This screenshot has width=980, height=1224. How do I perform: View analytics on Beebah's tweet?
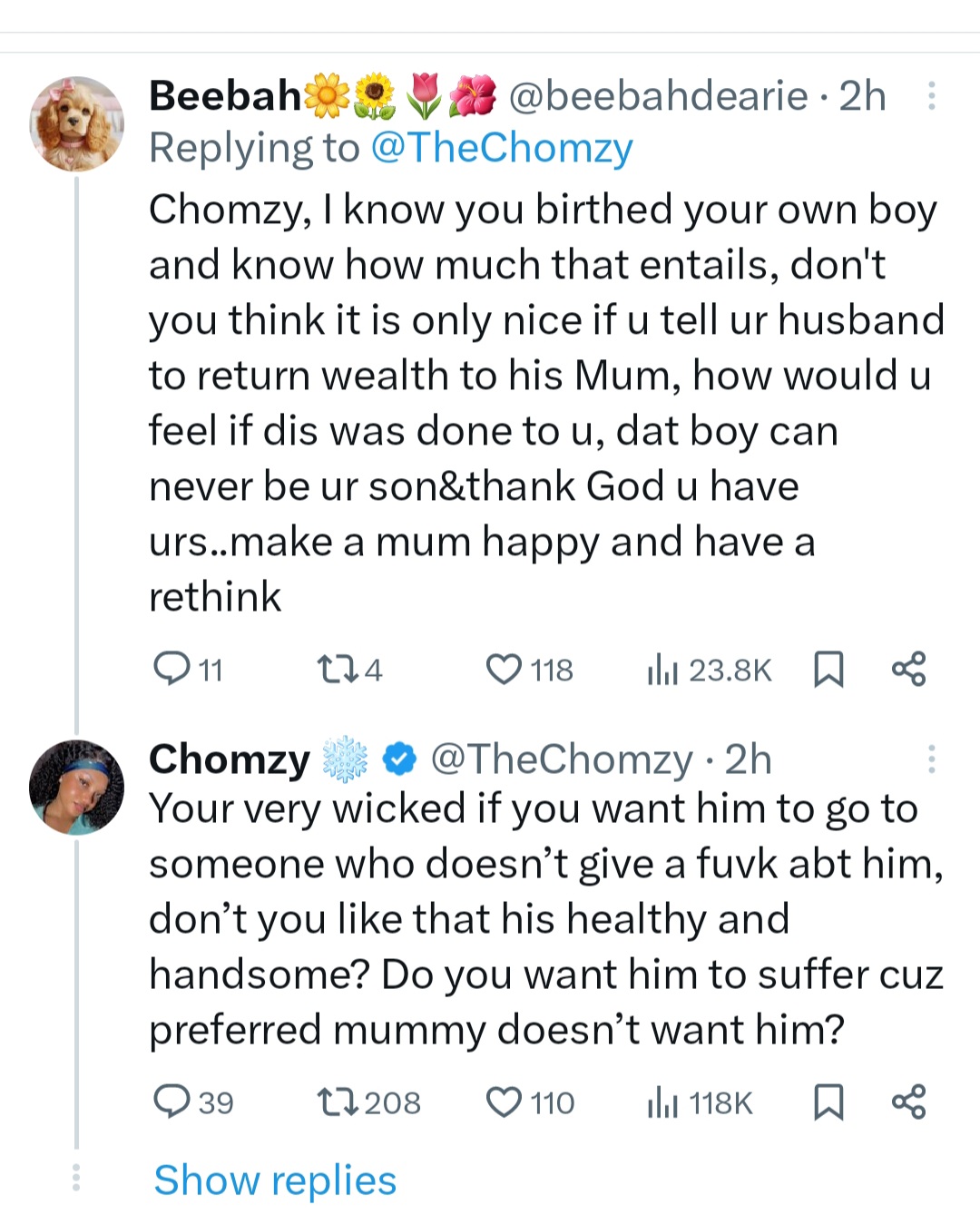pos(662,671)
